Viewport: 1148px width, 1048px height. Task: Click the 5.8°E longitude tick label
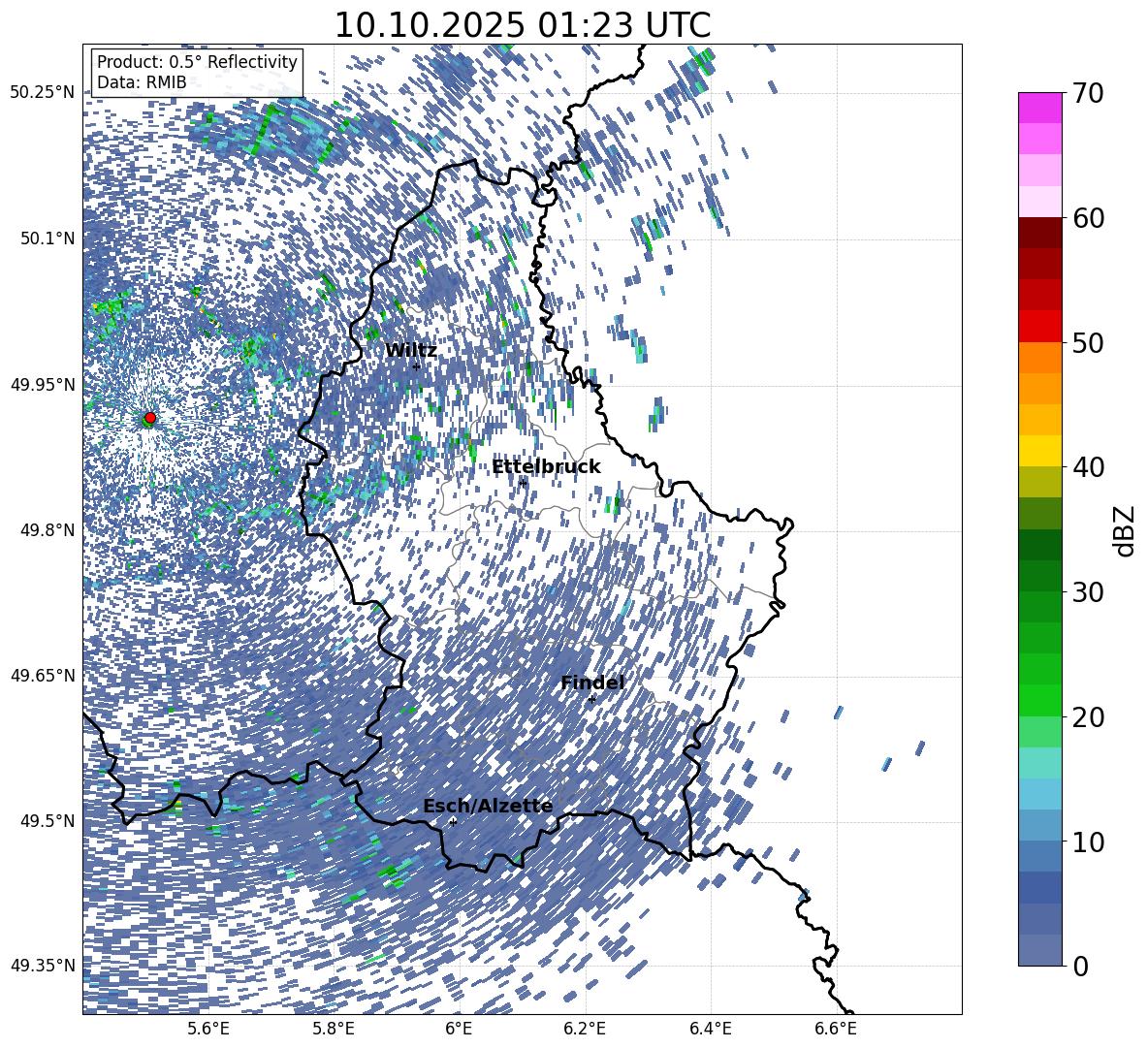pos(334,1029)
